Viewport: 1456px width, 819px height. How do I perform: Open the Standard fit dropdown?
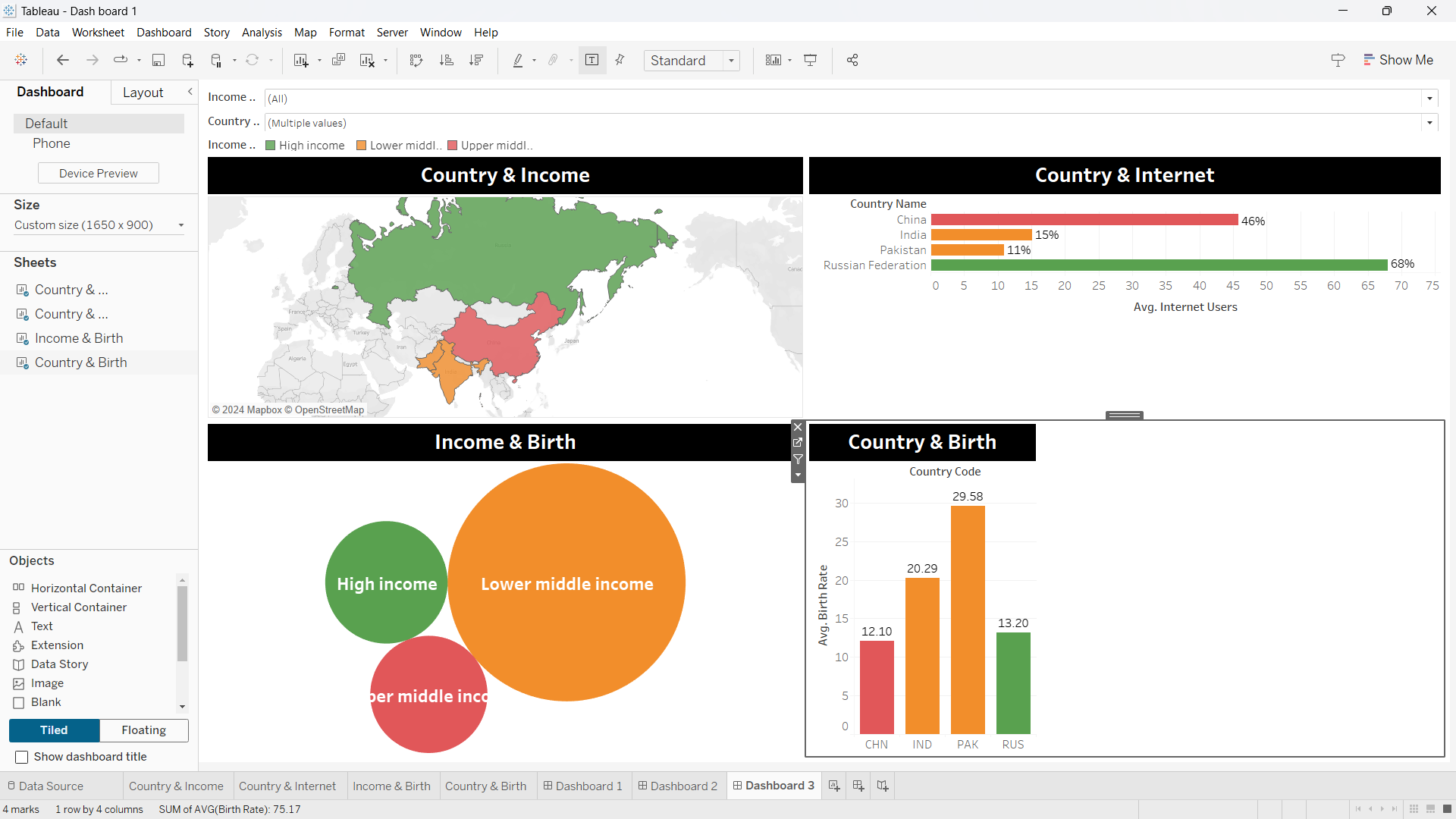731,61
